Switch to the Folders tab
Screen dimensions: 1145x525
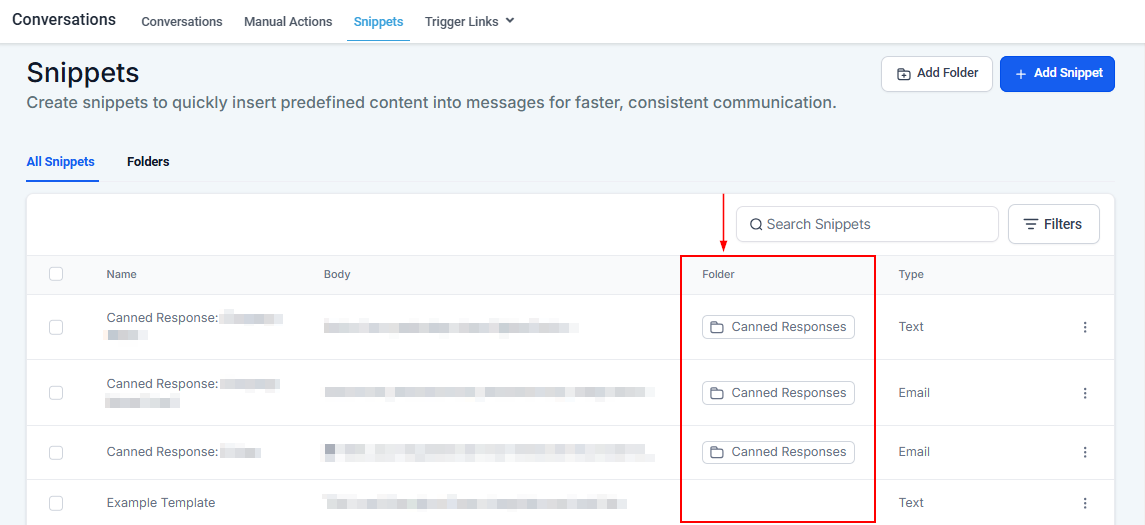148,161
